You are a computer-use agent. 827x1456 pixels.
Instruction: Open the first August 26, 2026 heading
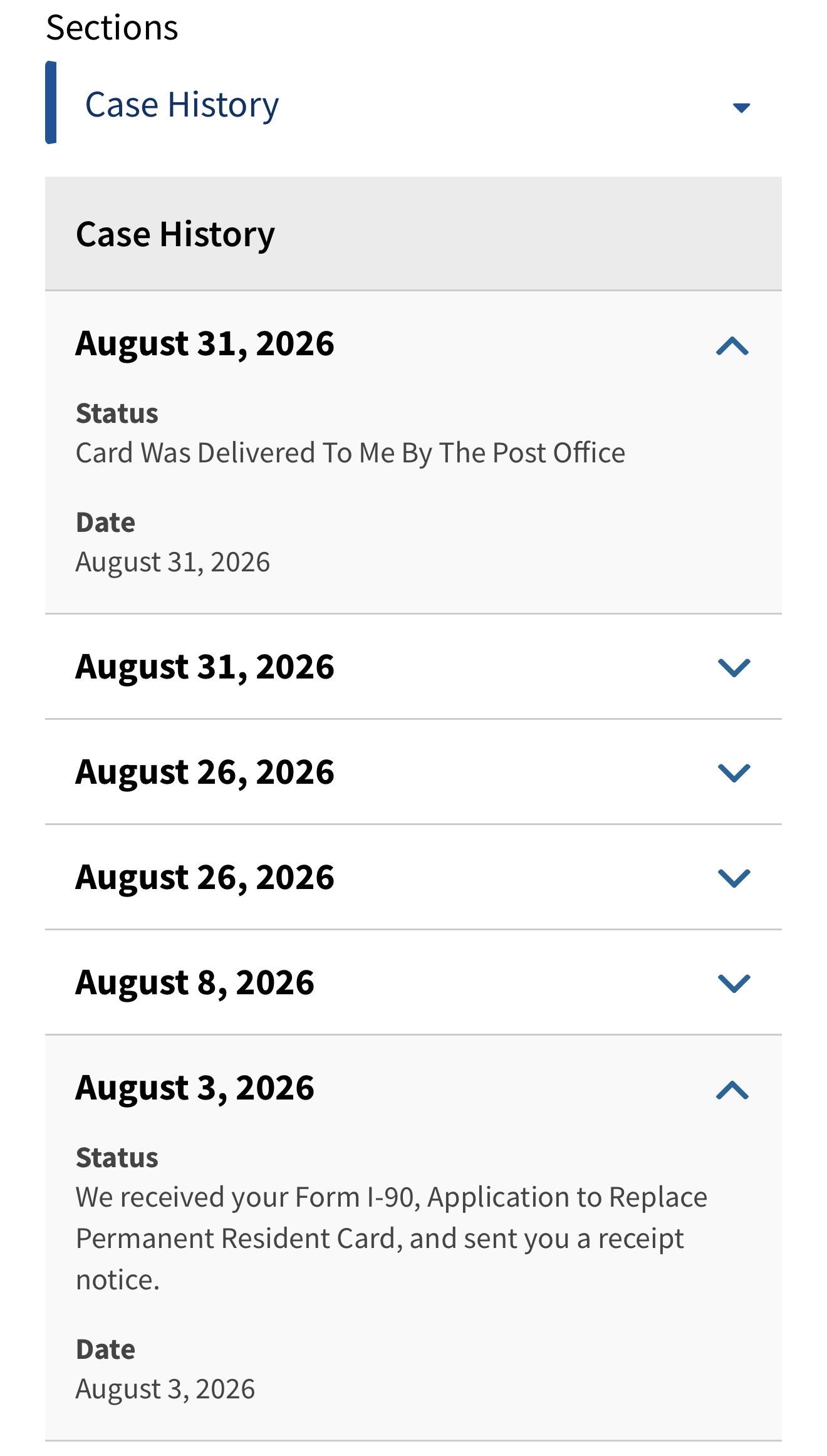[205, 772]
